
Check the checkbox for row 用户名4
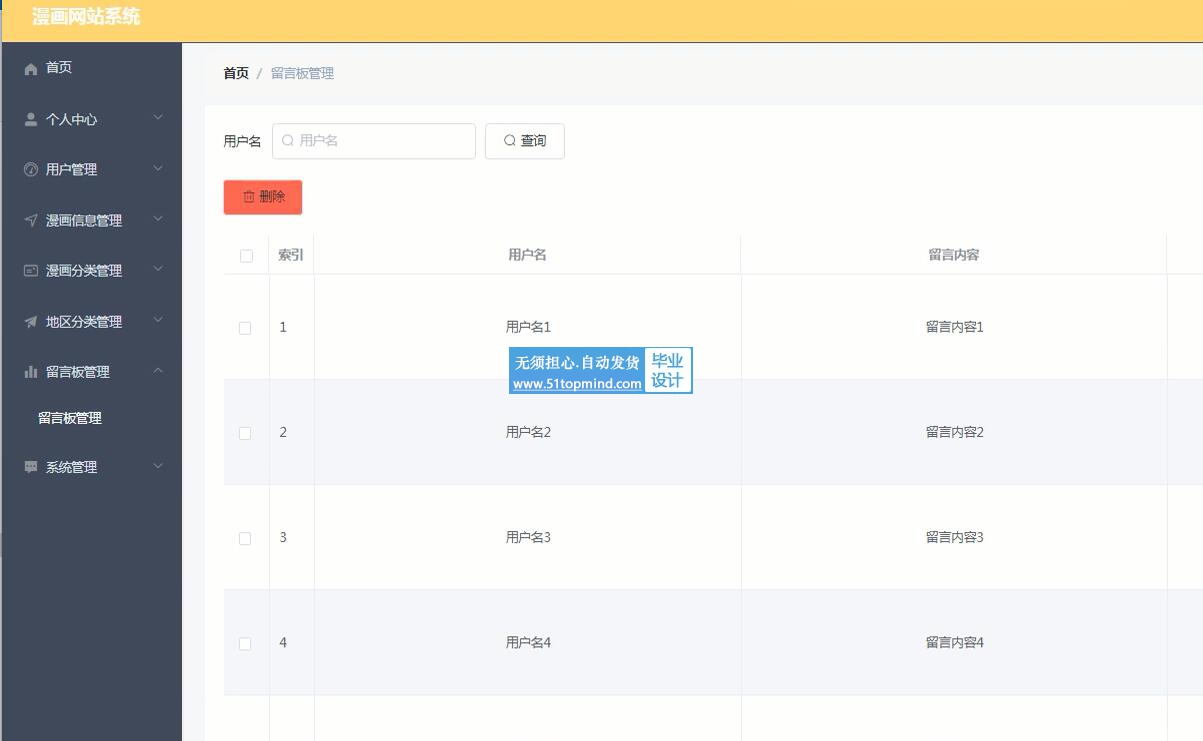[245, 643]
